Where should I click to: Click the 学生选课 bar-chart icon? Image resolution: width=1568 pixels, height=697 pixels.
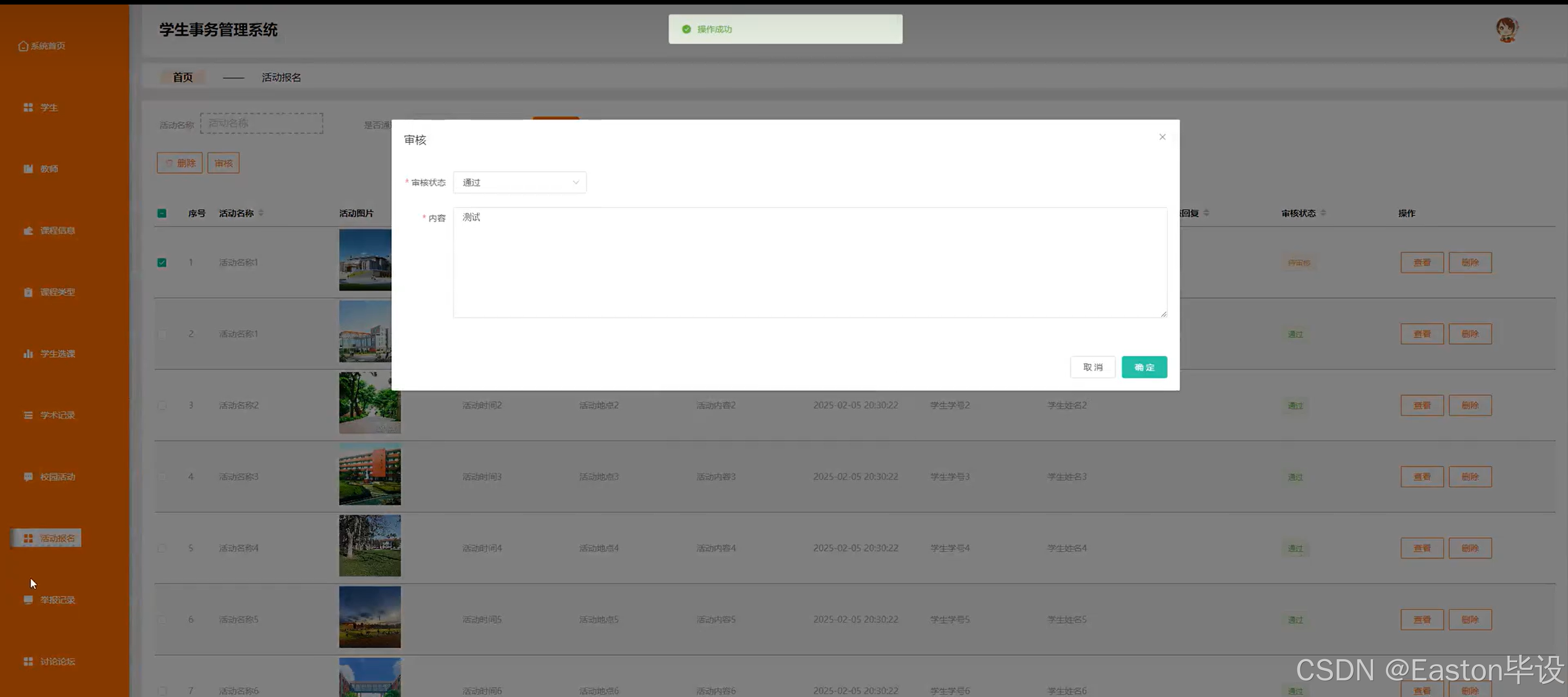point(28,354)
